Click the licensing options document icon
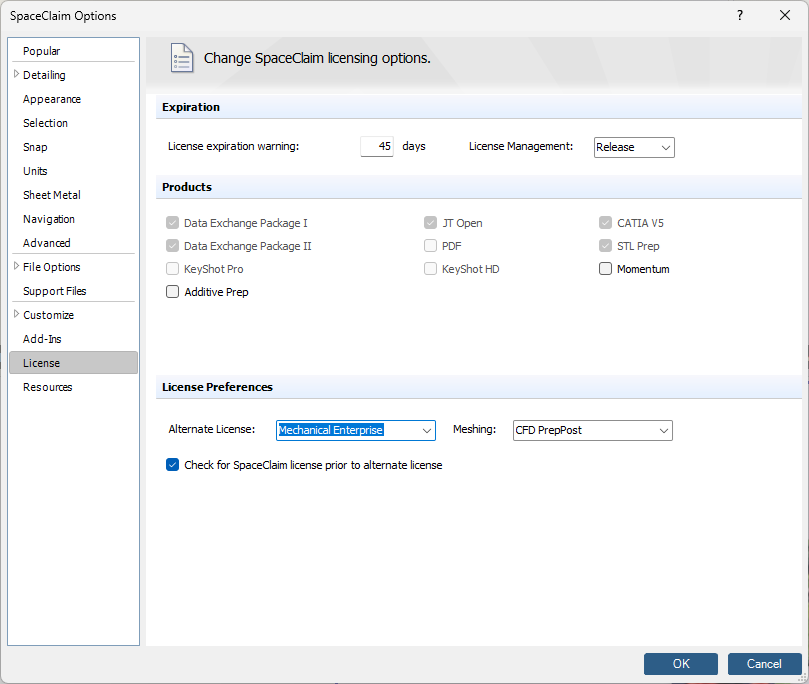Image resolution: width=809 pixels, height=684 pixels. click(181, 58)
